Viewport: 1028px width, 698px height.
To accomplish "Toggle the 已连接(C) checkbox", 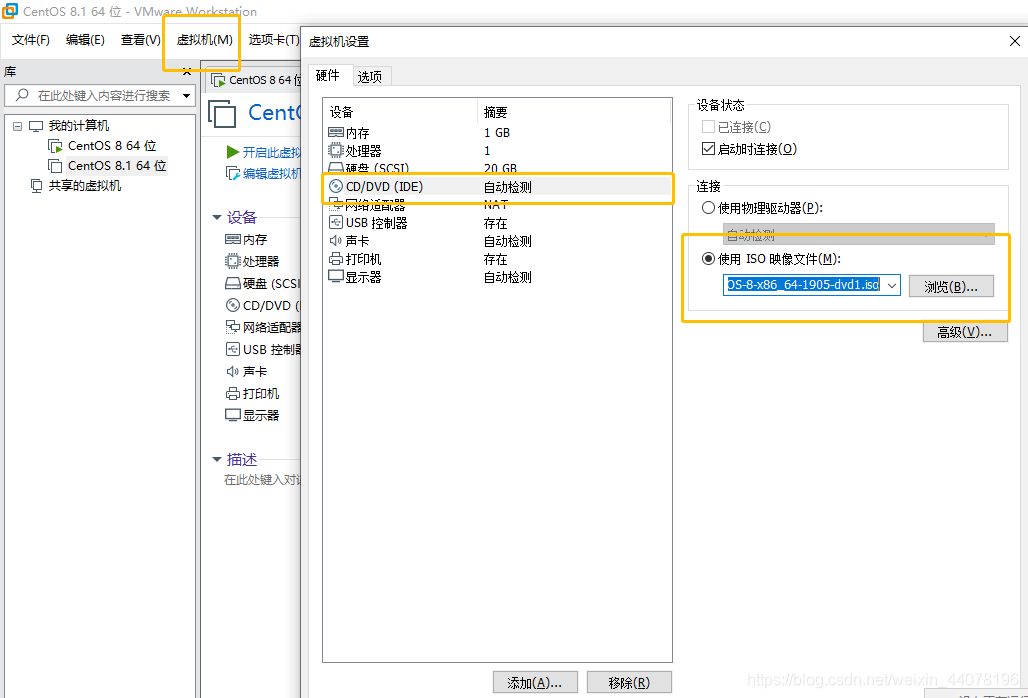I will 708,126.
